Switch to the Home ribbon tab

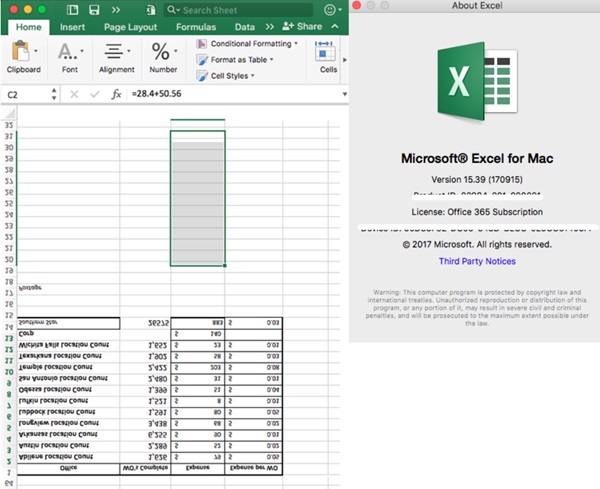(x=28, y=27)
